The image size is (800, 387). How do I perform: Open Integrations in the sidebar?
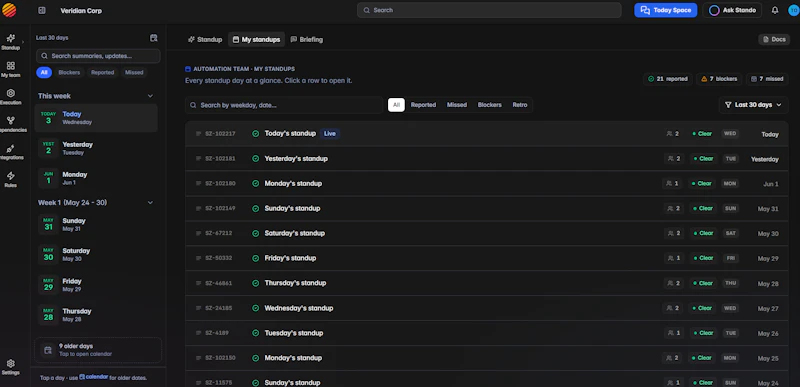[x=10, y=152]
